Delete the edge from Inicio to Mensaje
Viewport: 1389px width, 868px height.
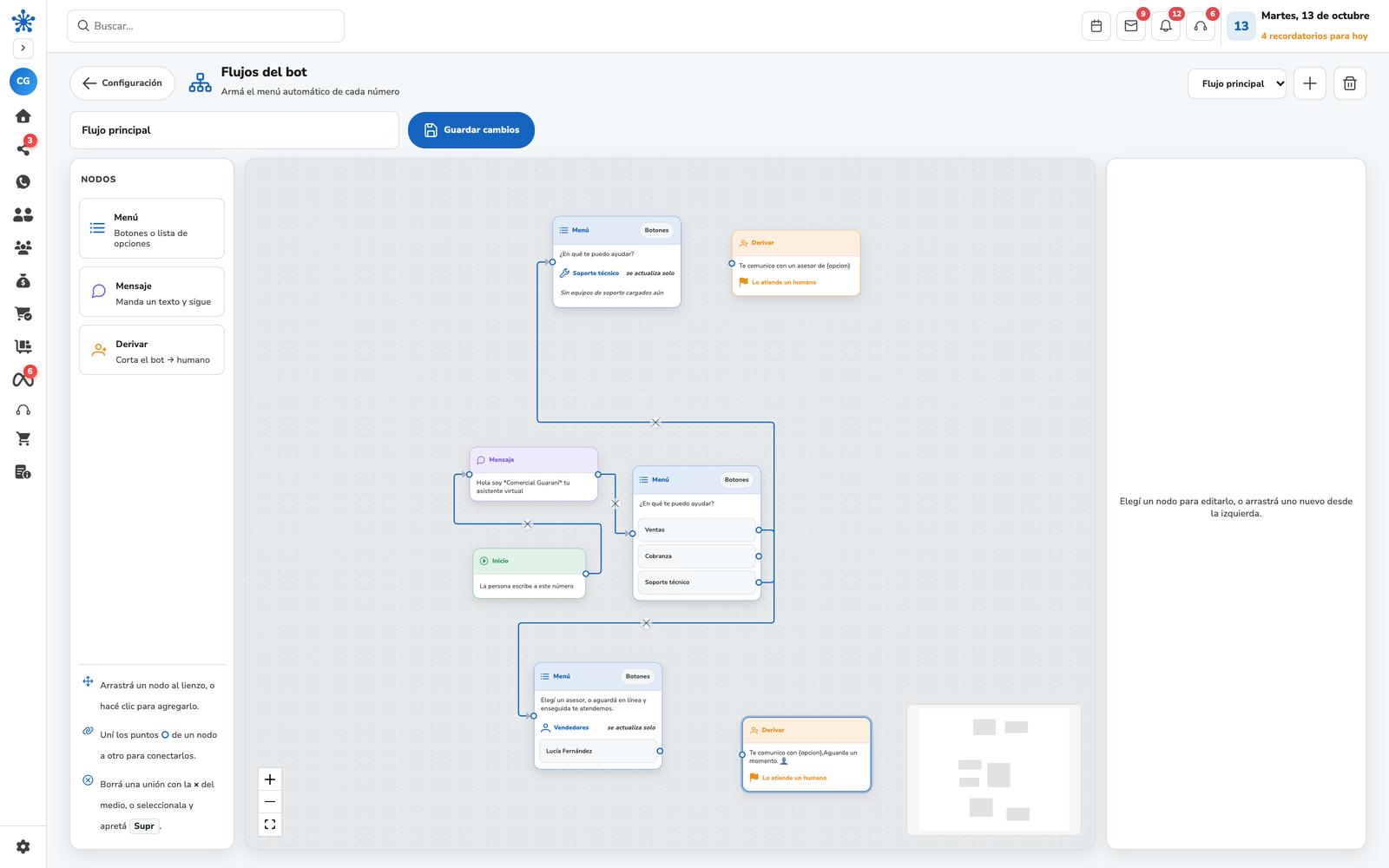pos(528,524)
